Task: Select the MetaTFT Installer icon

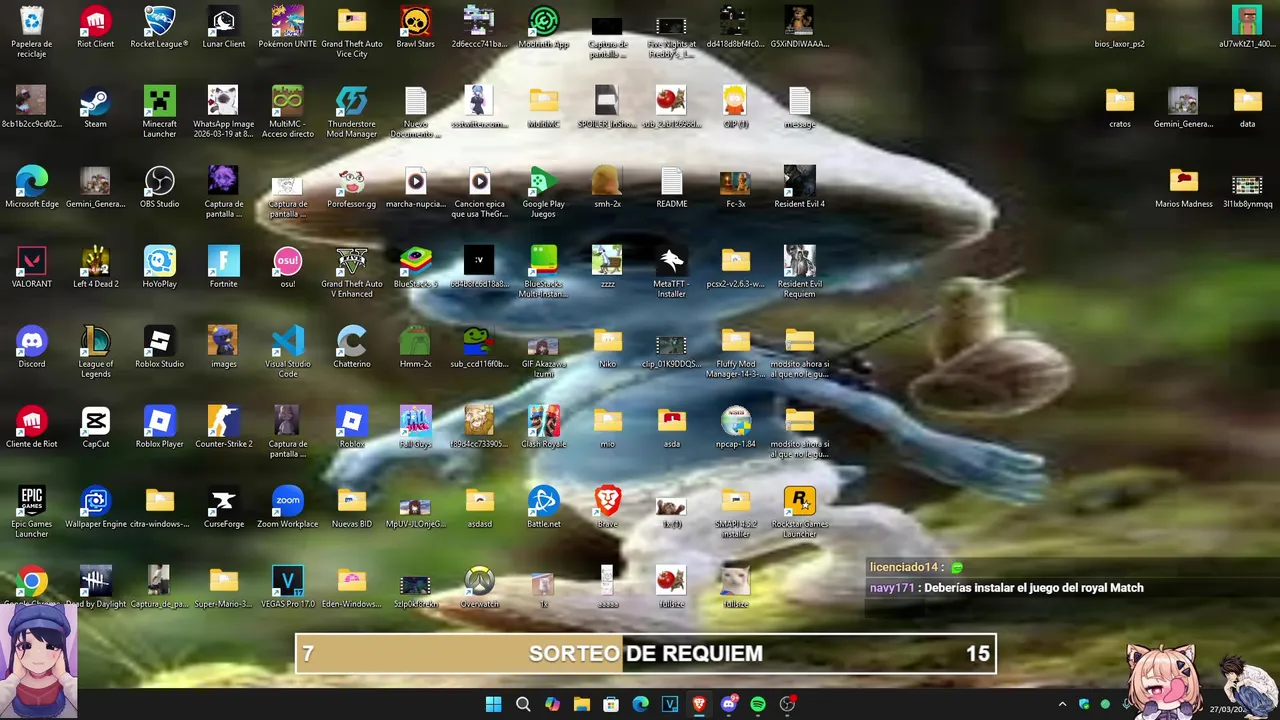Action: pyautogui.click(x=672, y=271)
